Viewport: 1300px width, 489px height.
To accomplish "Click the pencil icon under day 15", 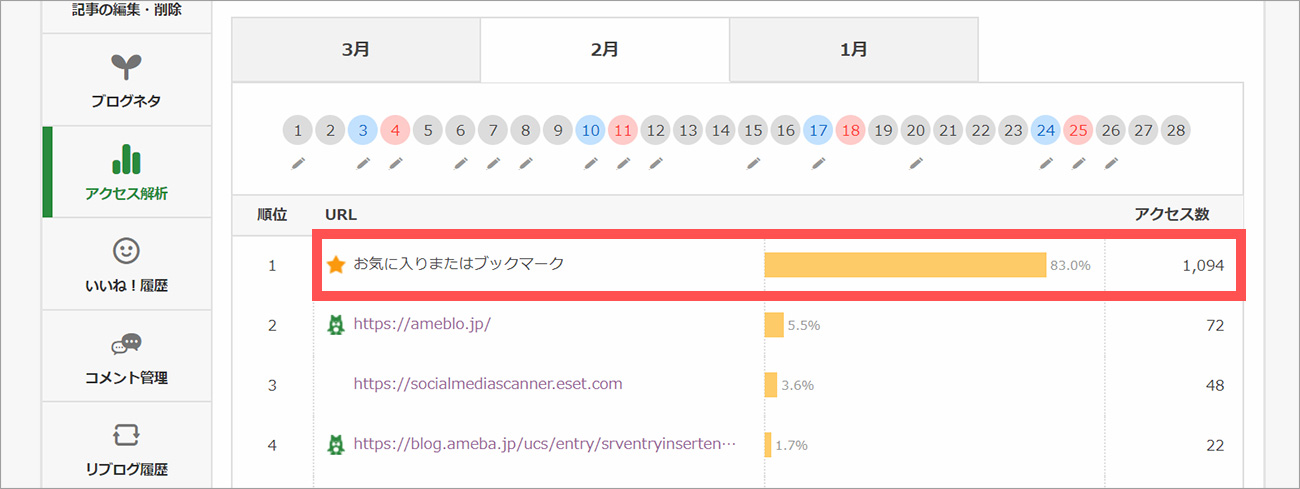I will coord(753,162).
